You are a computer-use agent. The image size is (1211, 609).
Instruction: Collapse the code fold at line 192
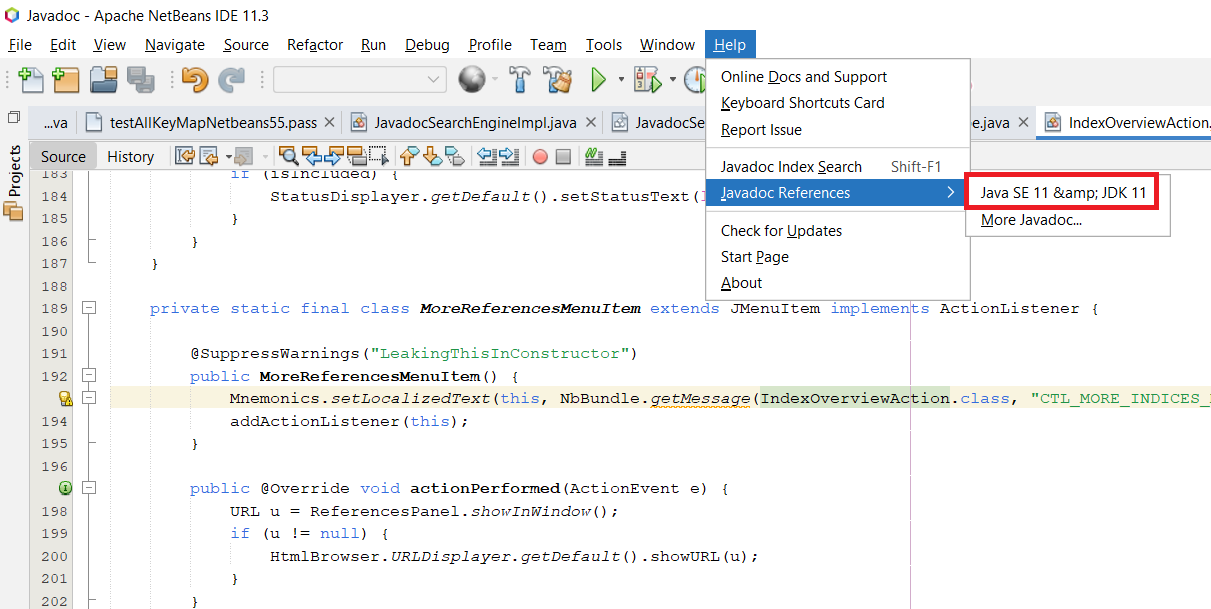[89, 376]
